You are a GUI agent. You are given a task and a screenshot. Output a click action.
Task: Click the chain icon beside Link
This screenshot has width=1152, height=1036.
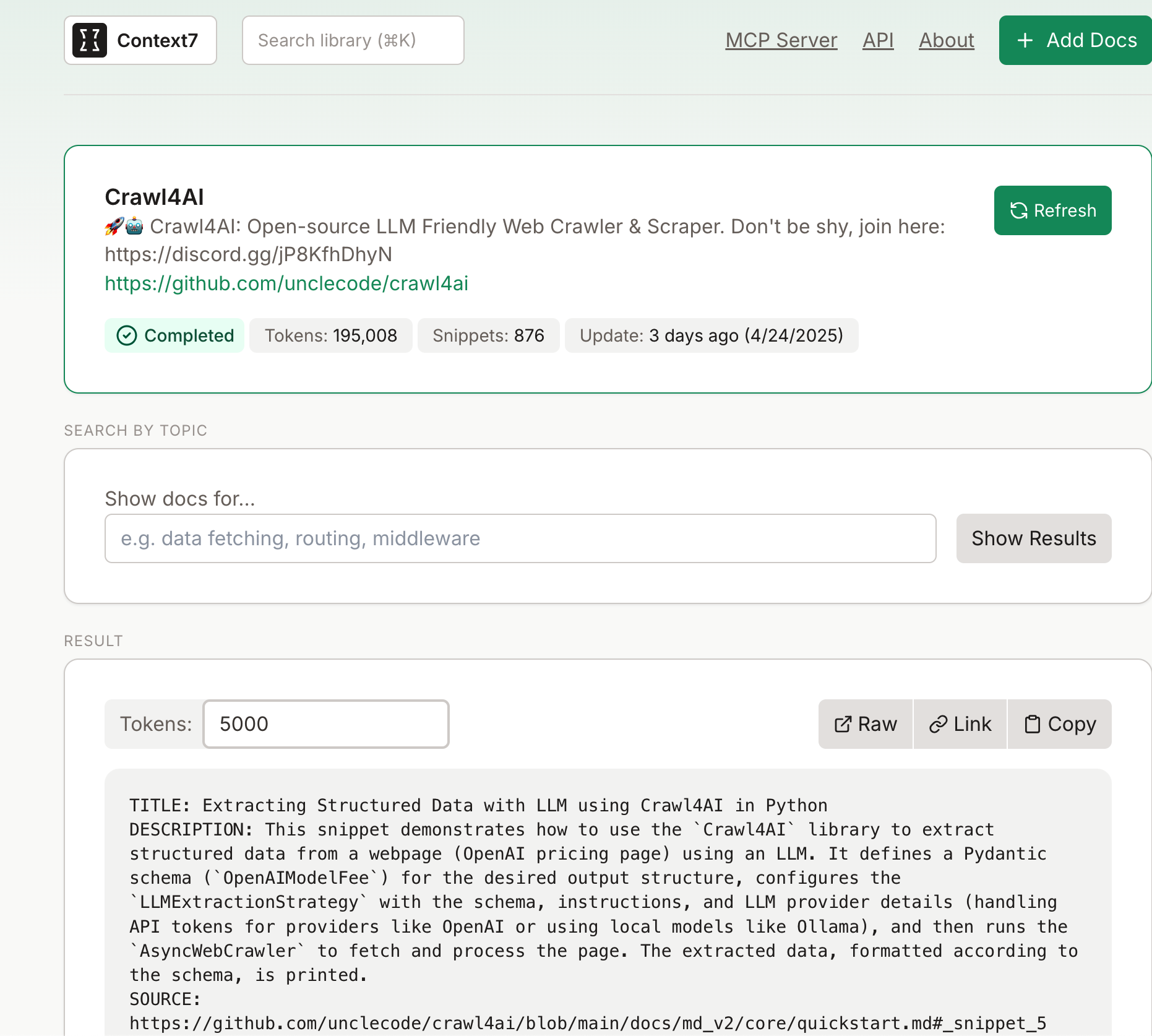[939, 724]
